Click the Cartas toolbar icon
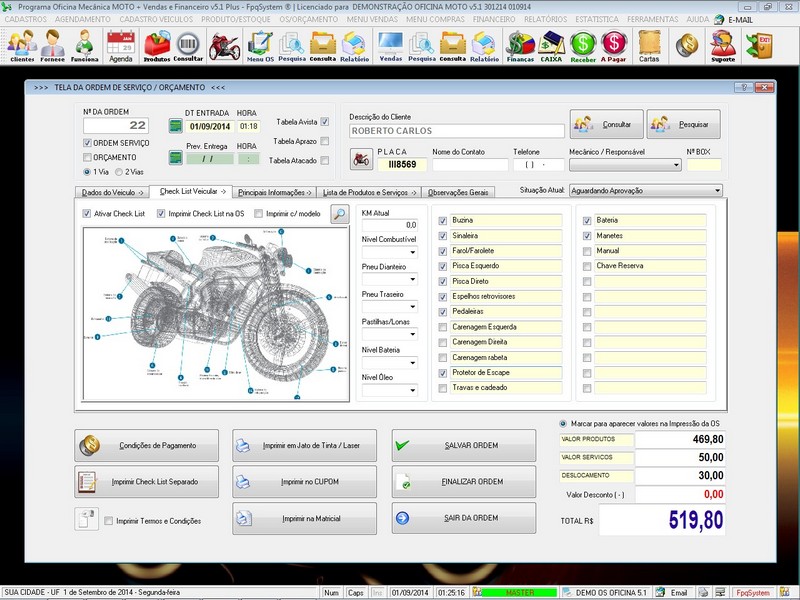The image size is (800, 600). pyautogui.click(x=649, y=45)
